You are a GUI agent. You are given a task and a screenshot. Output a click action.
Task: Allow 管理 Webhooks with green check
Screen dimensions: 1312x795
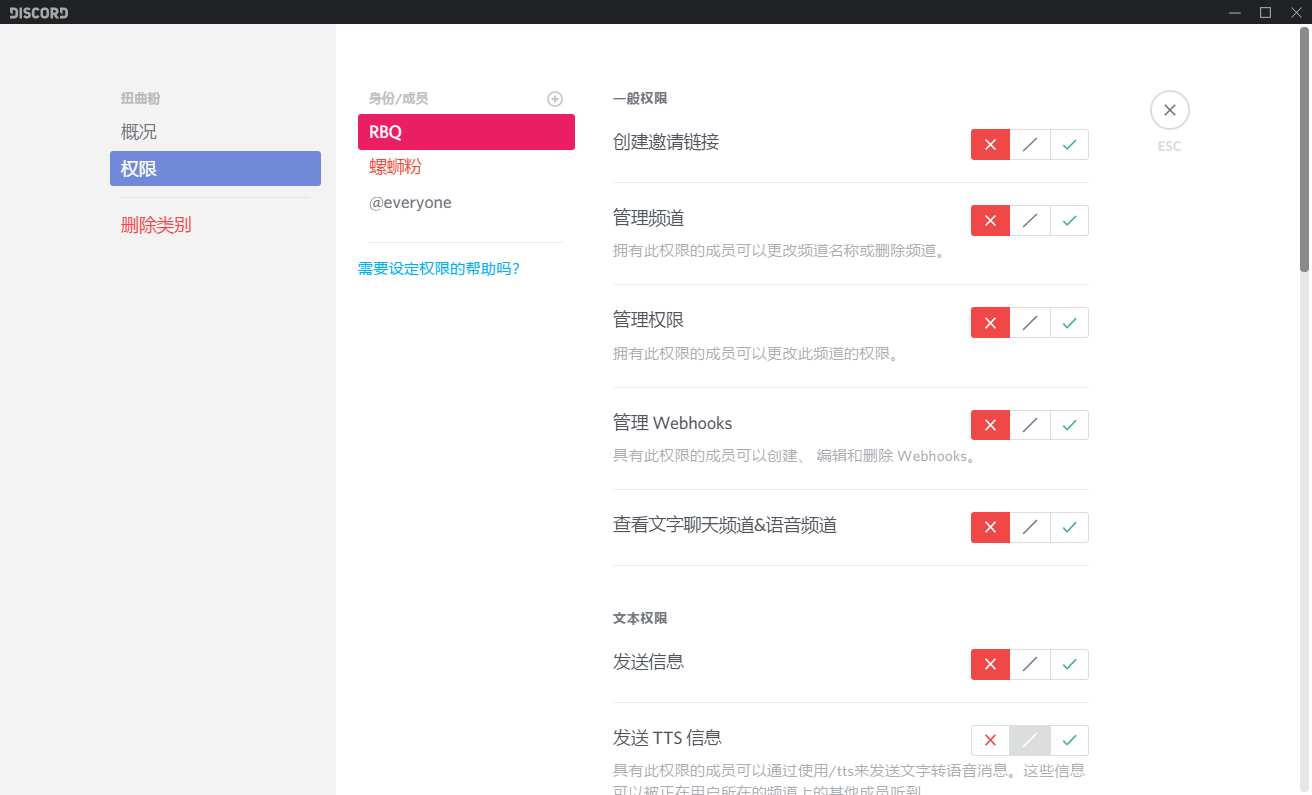click(x=1069, y=425)
